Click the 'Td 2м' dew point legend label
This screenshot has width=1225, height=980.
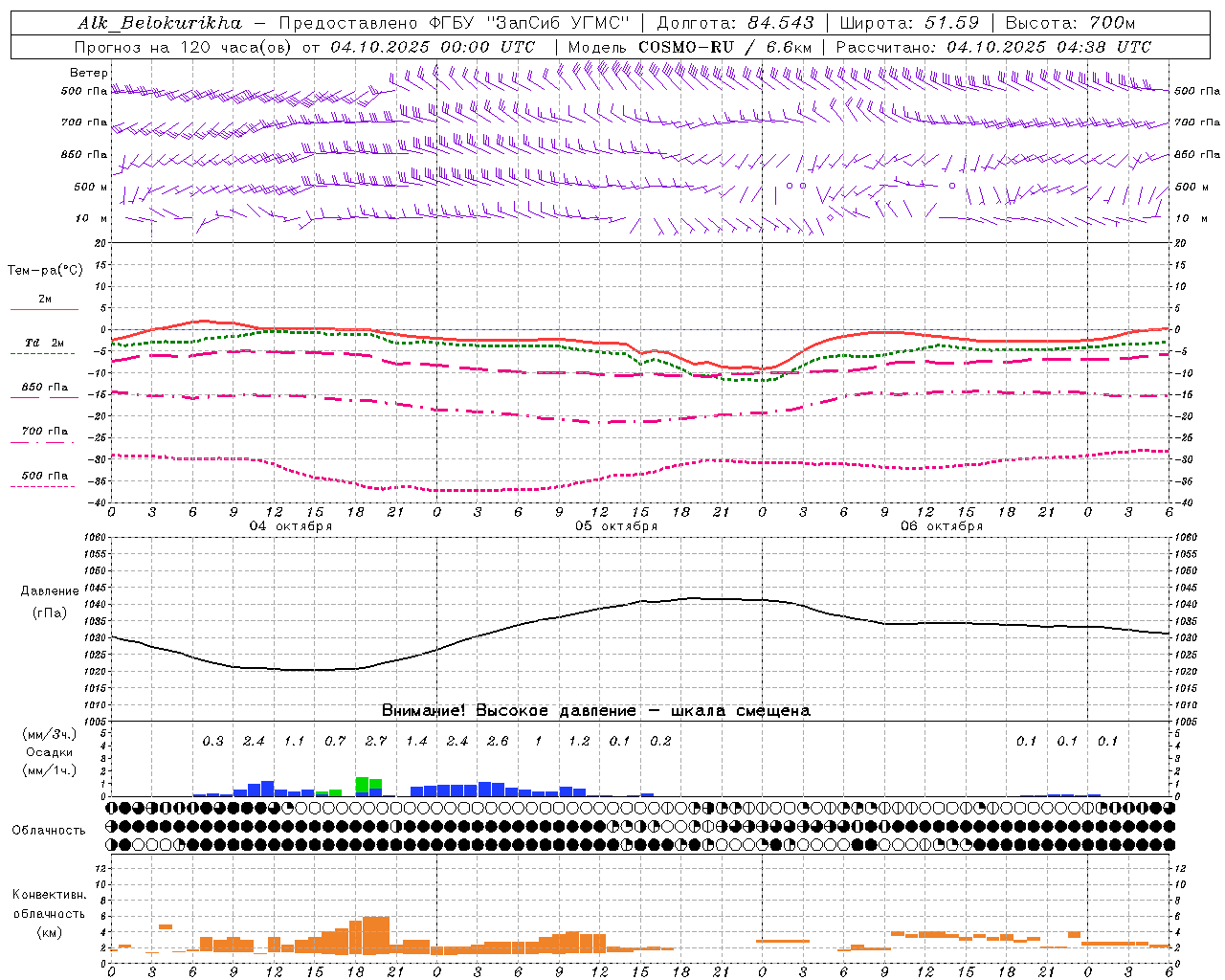click(45, 343)
